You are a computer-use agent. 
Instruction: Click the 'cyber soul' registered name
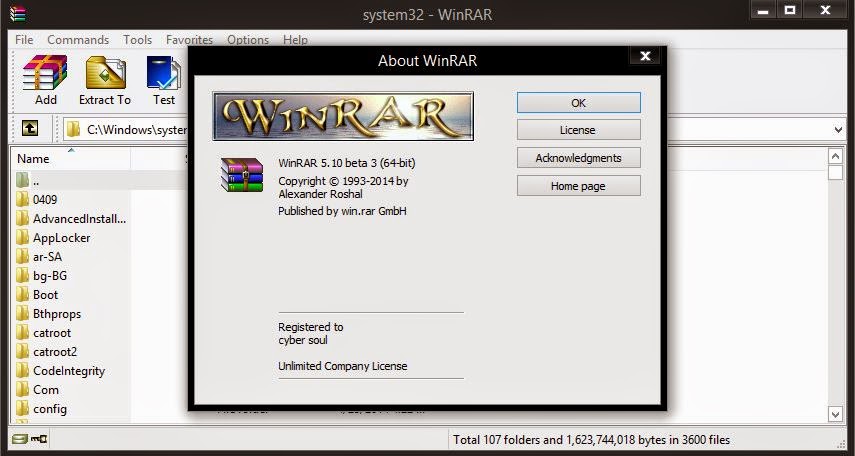click(303, 340)
